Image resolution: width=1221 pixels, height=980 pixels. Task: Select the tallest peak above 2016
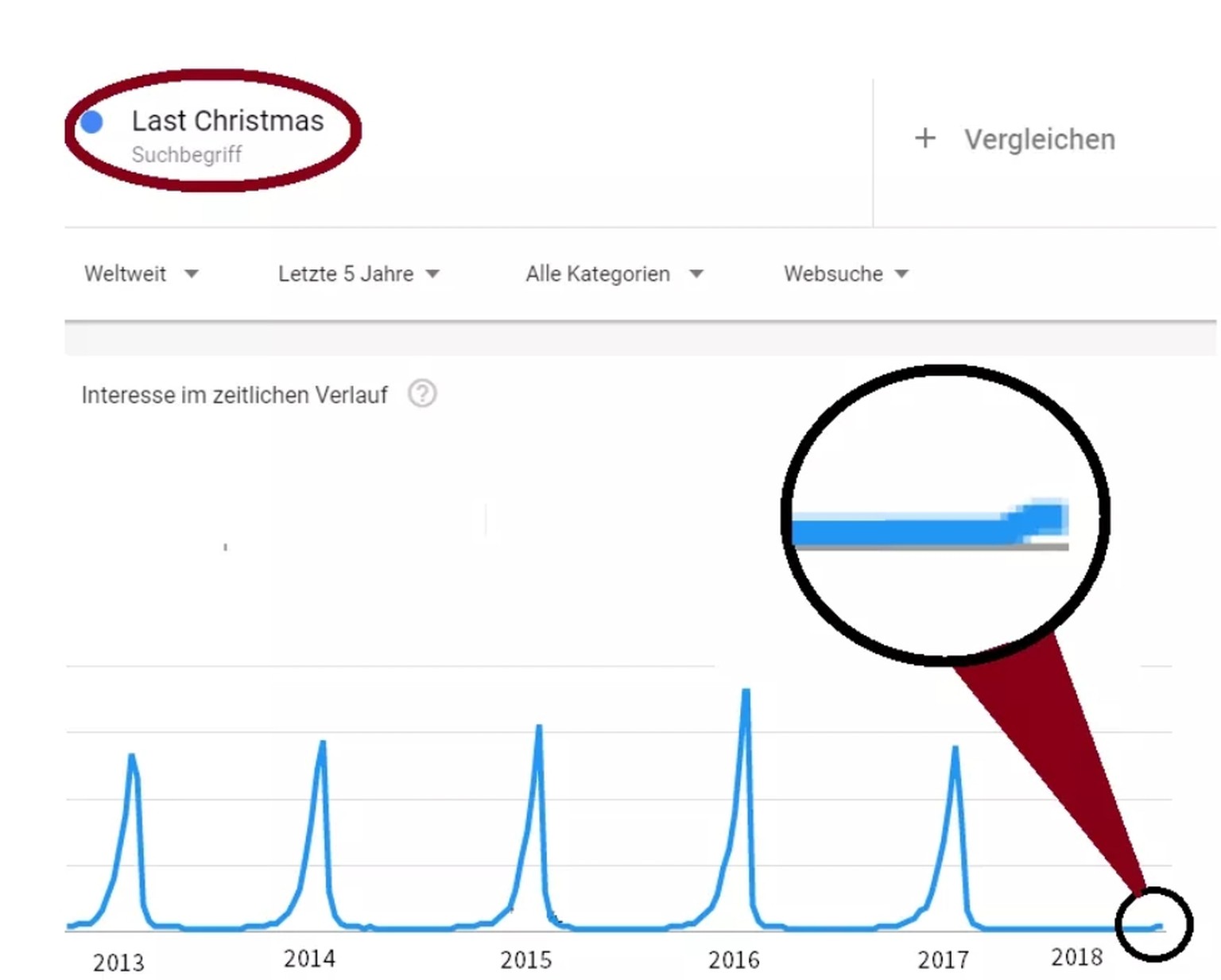(x=746, y=693)
